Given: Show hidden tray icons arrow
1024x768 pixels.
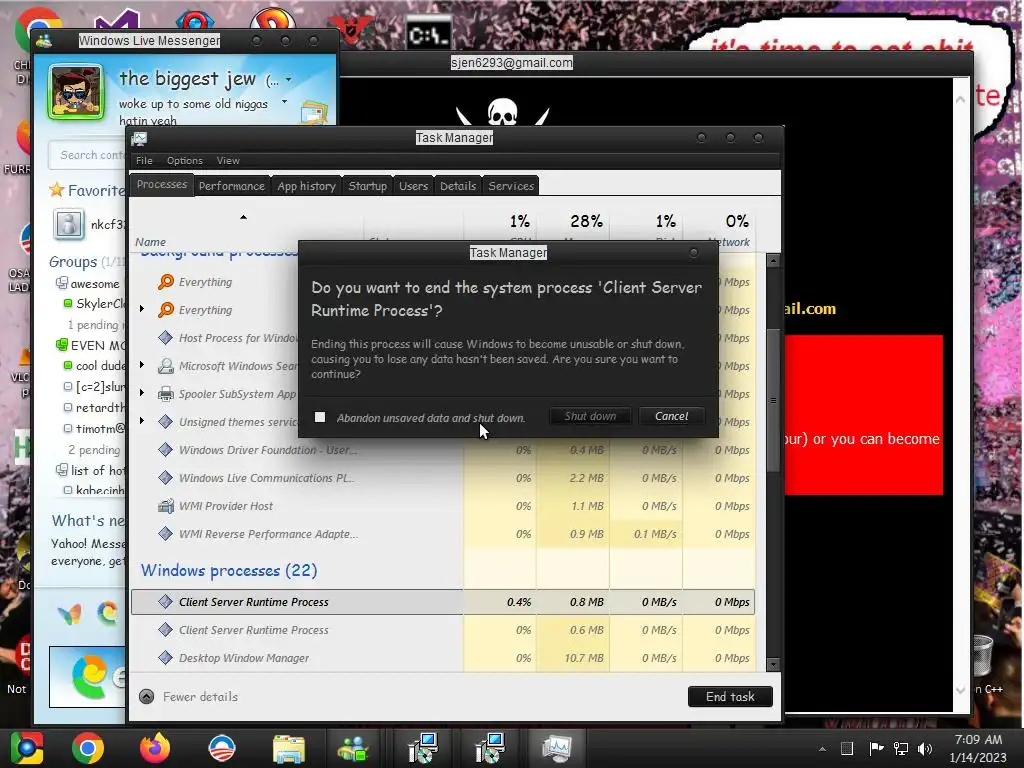Looking at the screenshot, I should coord(822,749).
